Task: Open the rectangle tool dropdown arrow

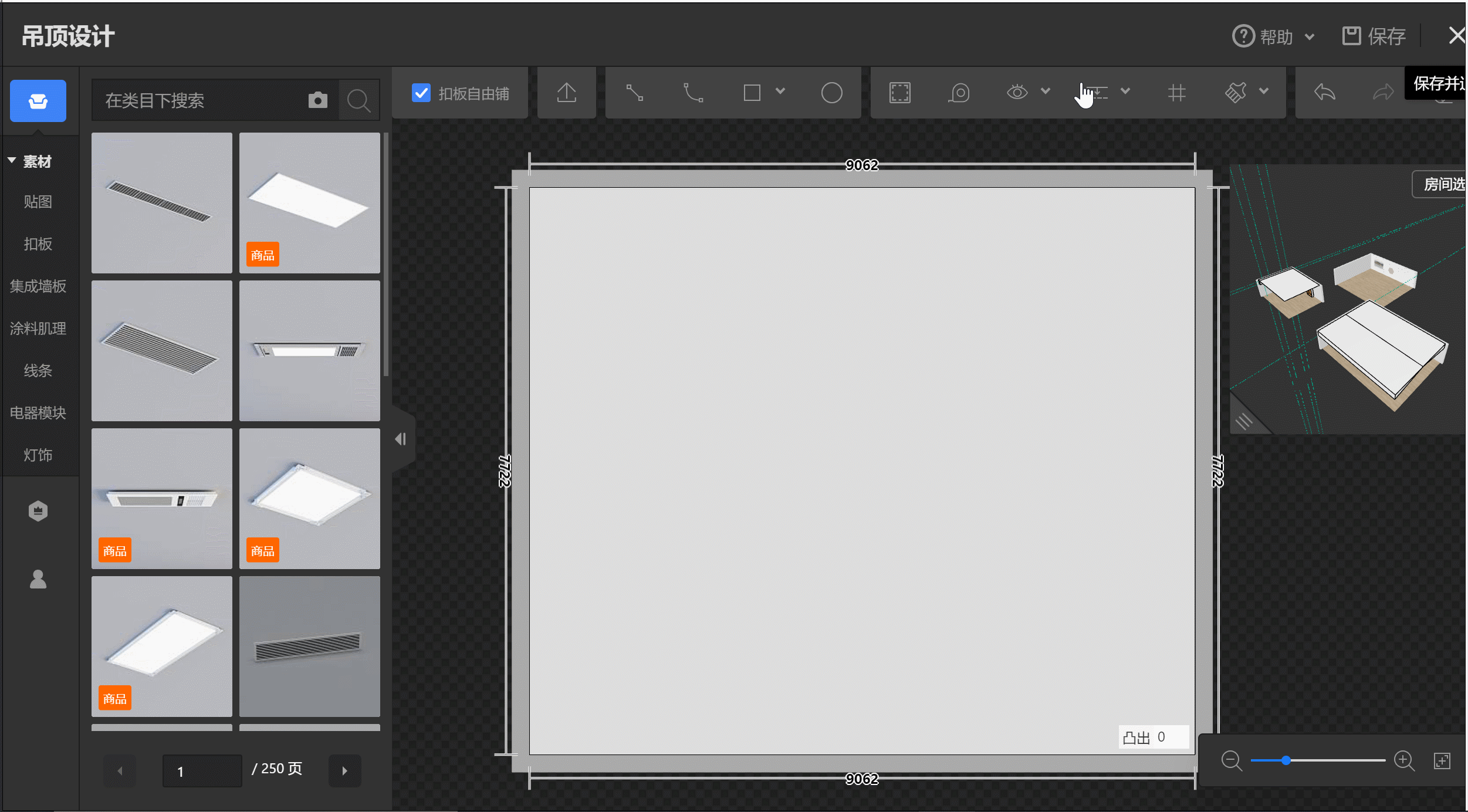Action: point(780,92)
